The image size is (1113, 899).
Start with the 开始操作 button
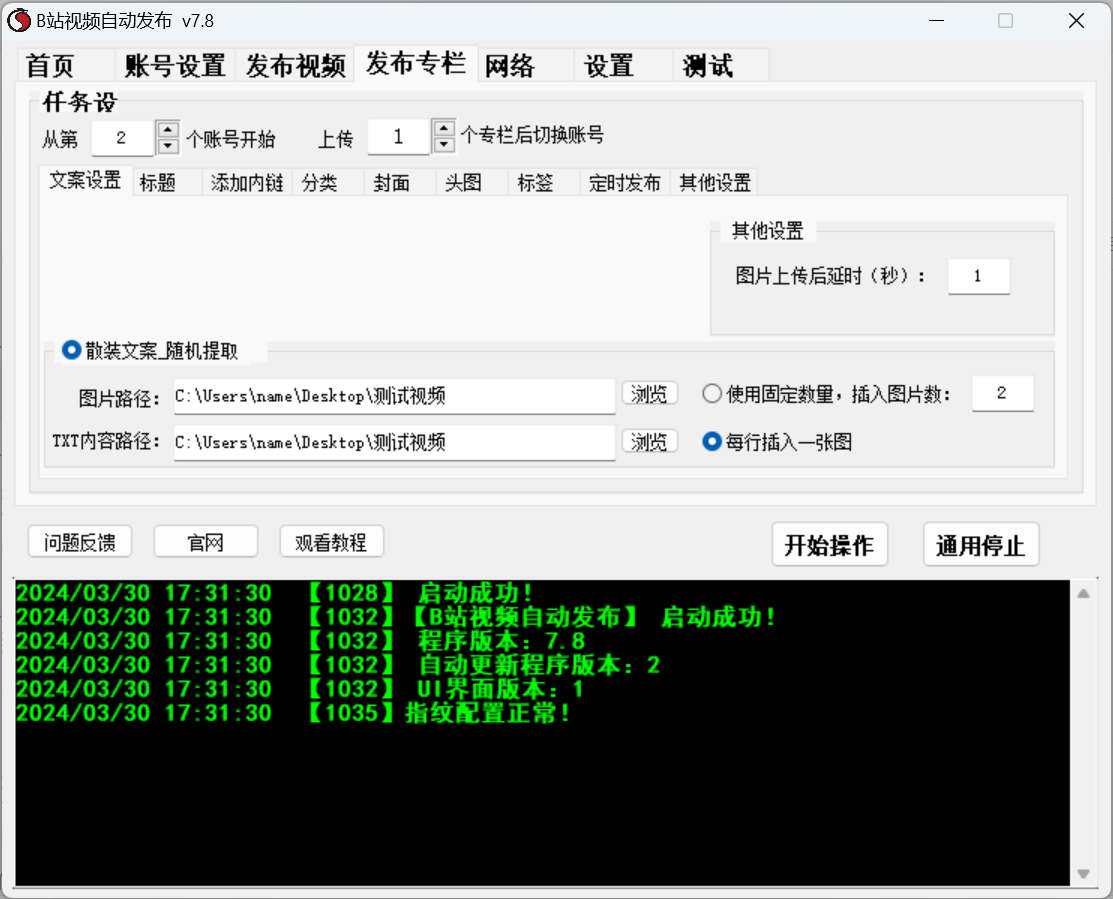click(829, 544)
